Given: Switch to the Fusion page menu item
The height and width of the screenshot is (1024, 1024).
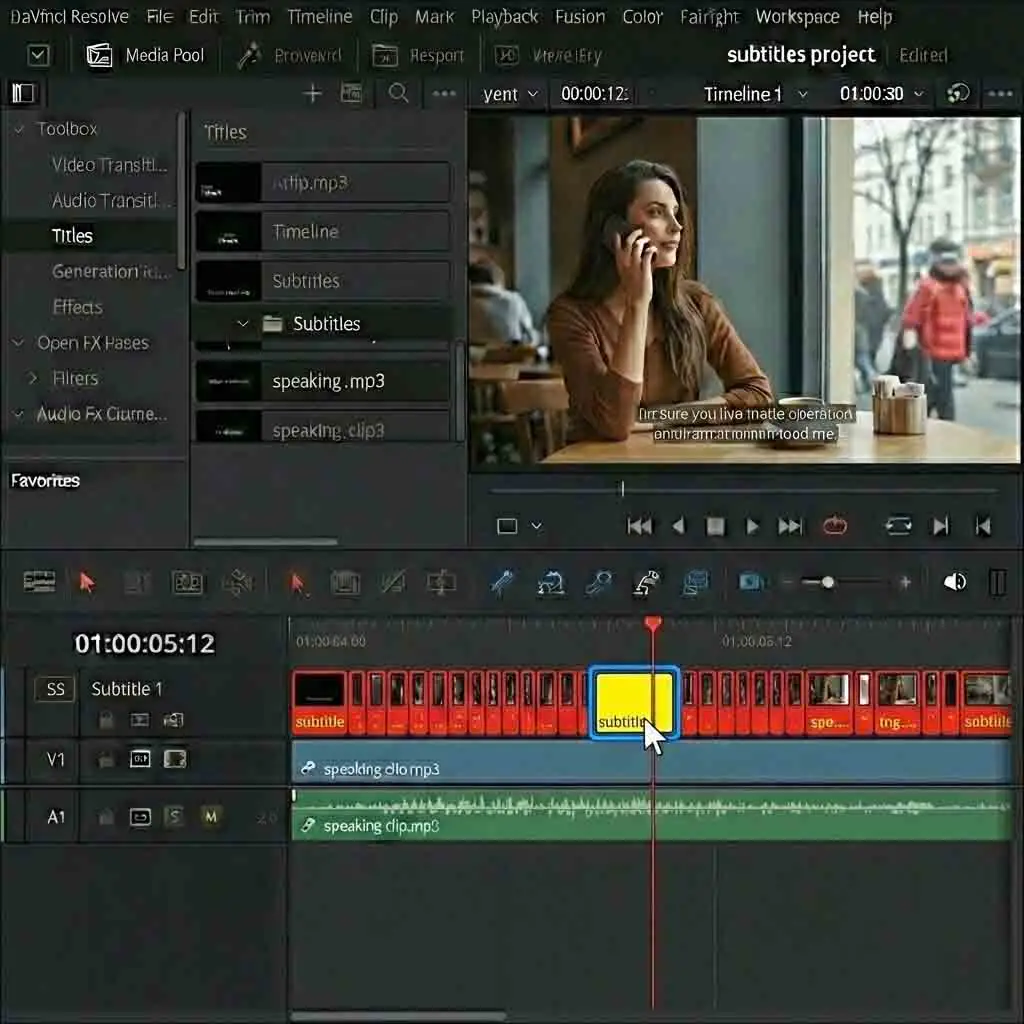Looking at the screenshot, I should 580,16.
